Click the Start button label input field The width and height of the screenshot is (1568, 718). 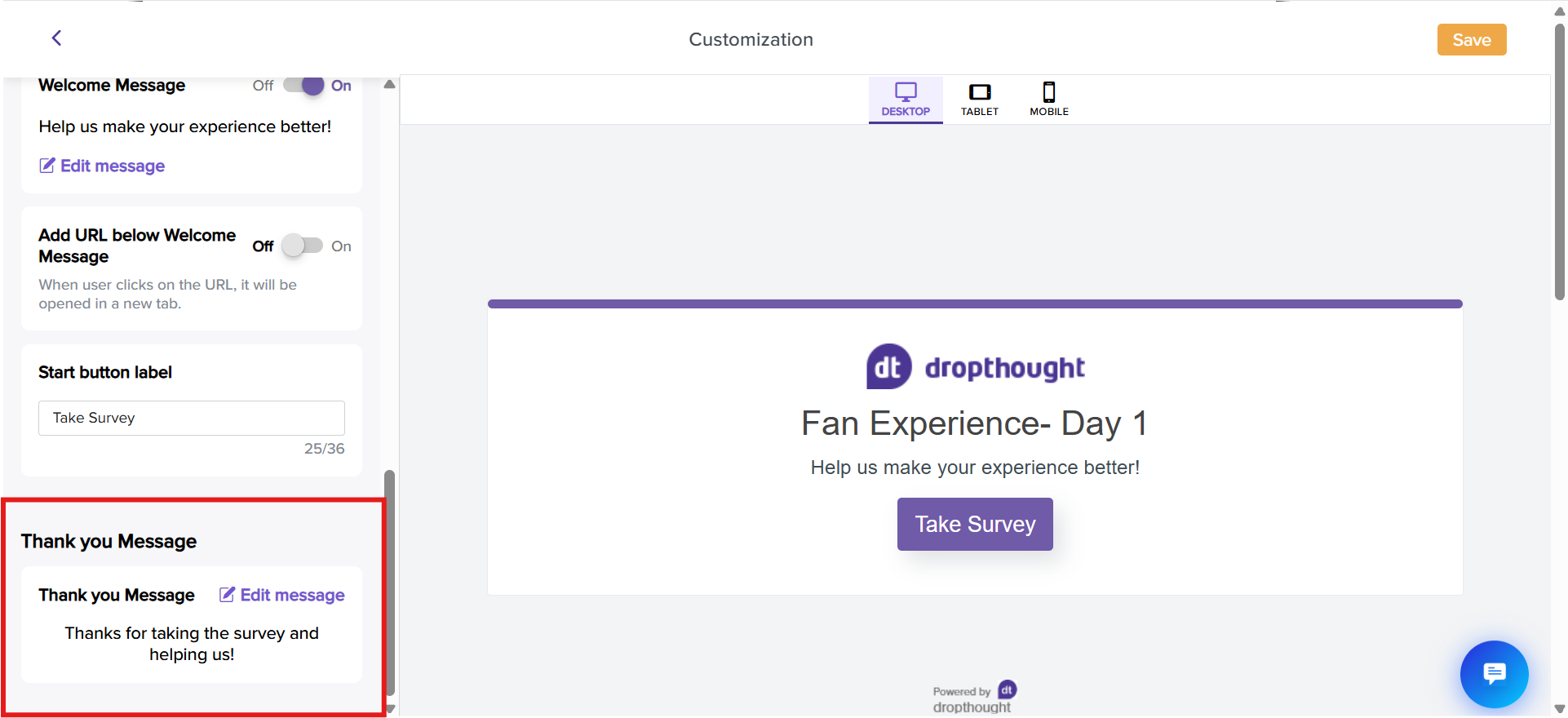pyautogui.click(x=192, y=418)
